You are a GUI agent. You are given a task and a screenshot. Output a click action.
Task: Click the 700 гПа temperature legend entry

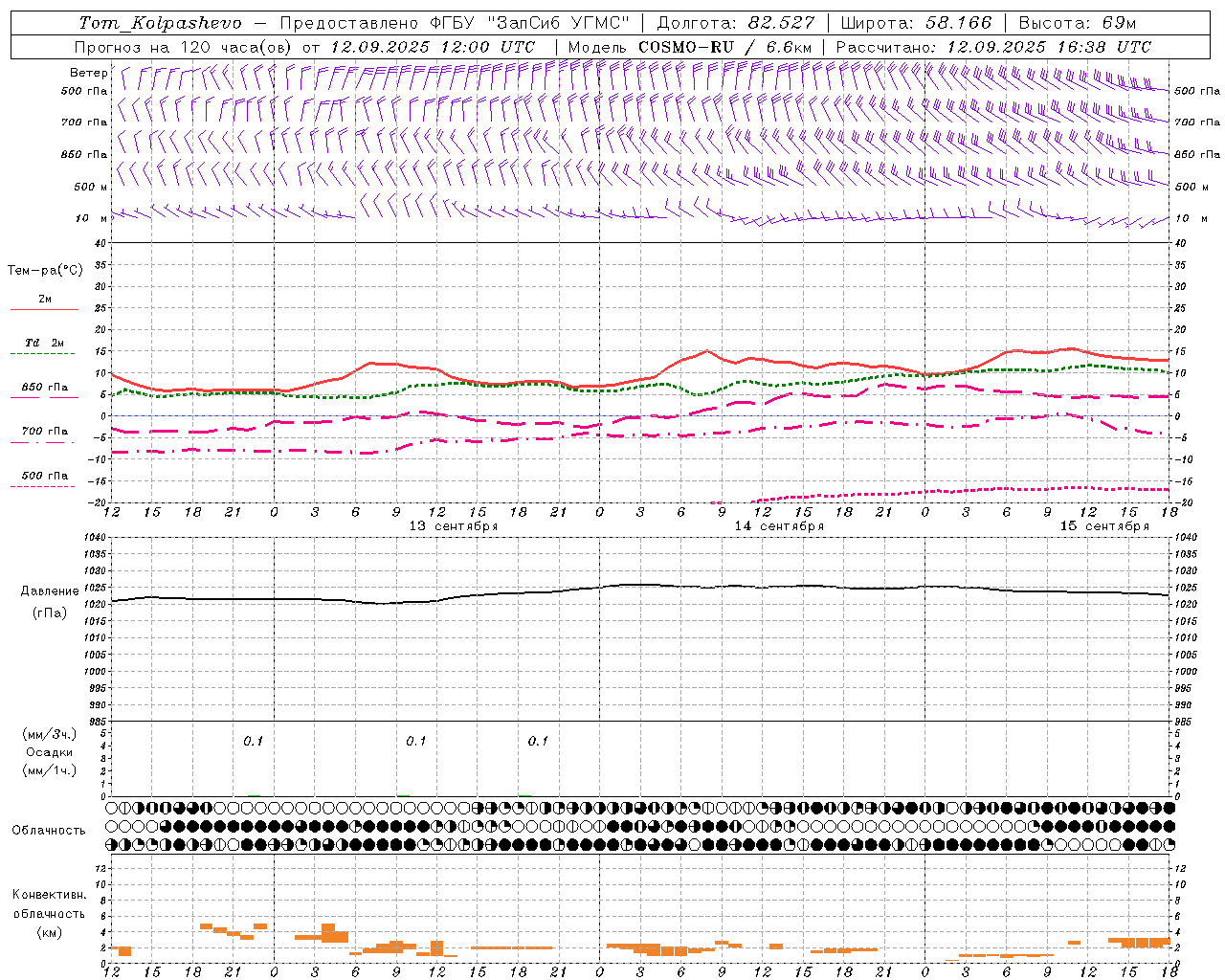coord(44,431)
